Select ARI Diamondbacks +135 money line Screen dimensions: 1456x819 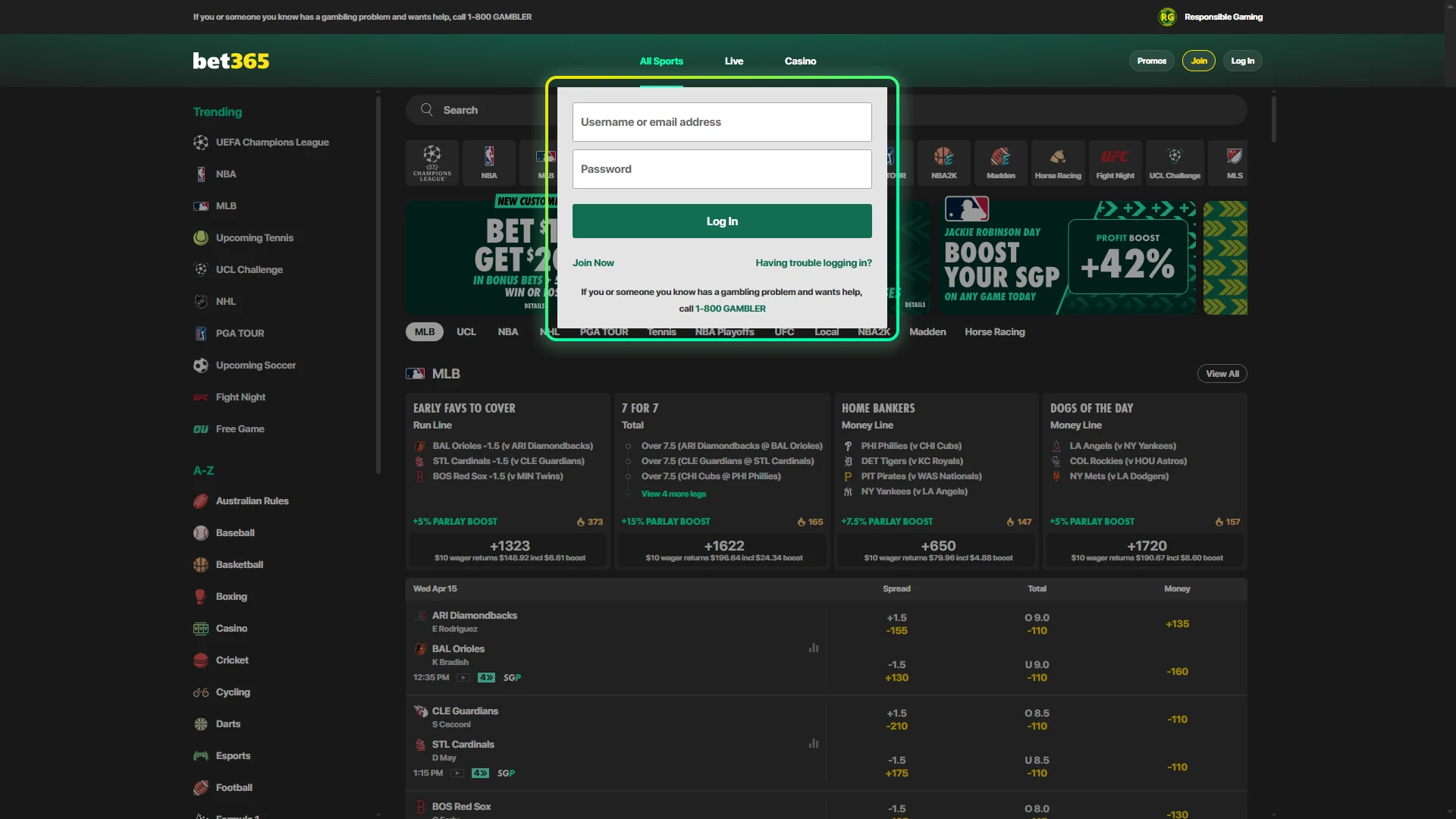1178,624
